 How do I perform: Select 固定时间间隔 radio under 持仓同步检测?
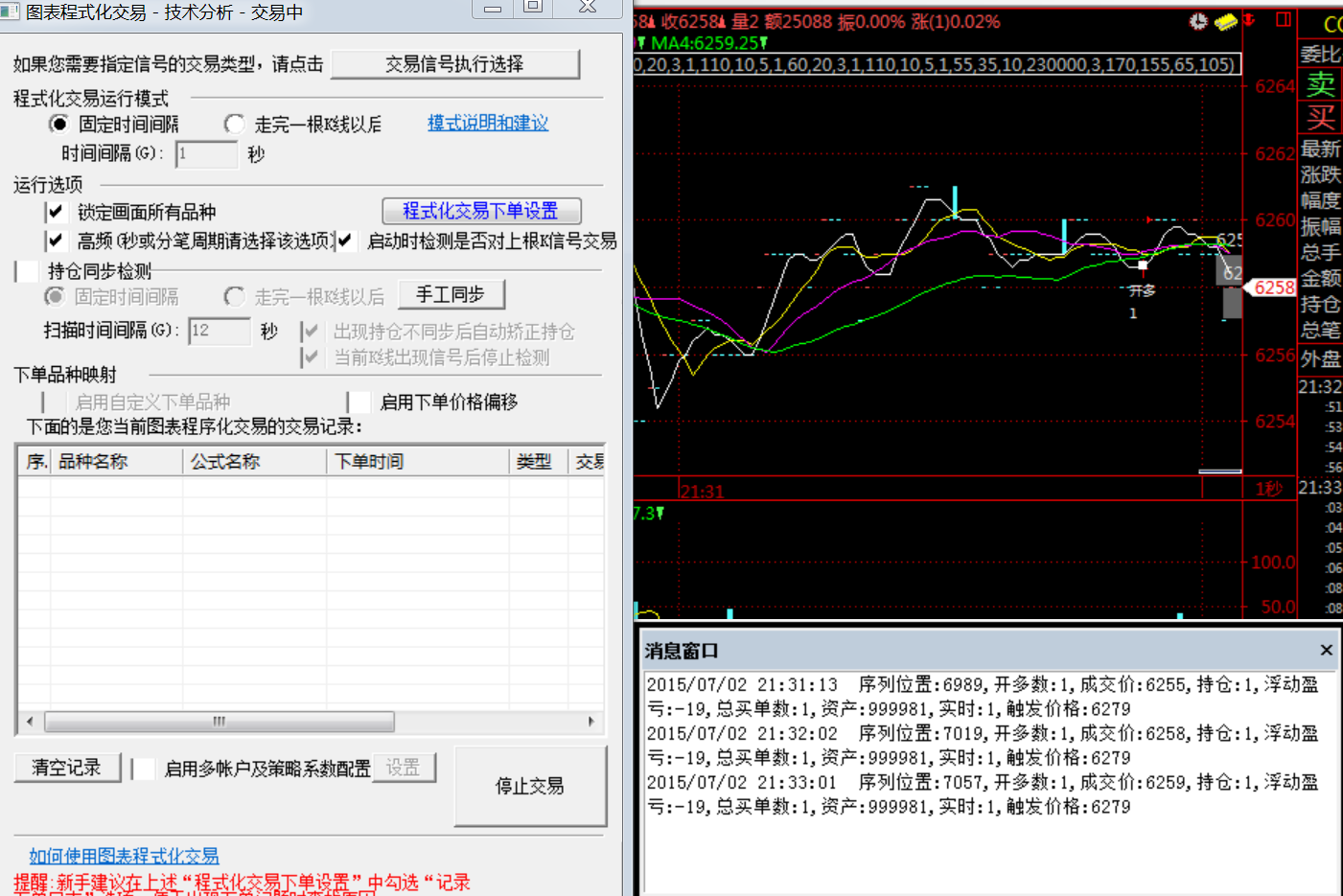coord(55,297)
